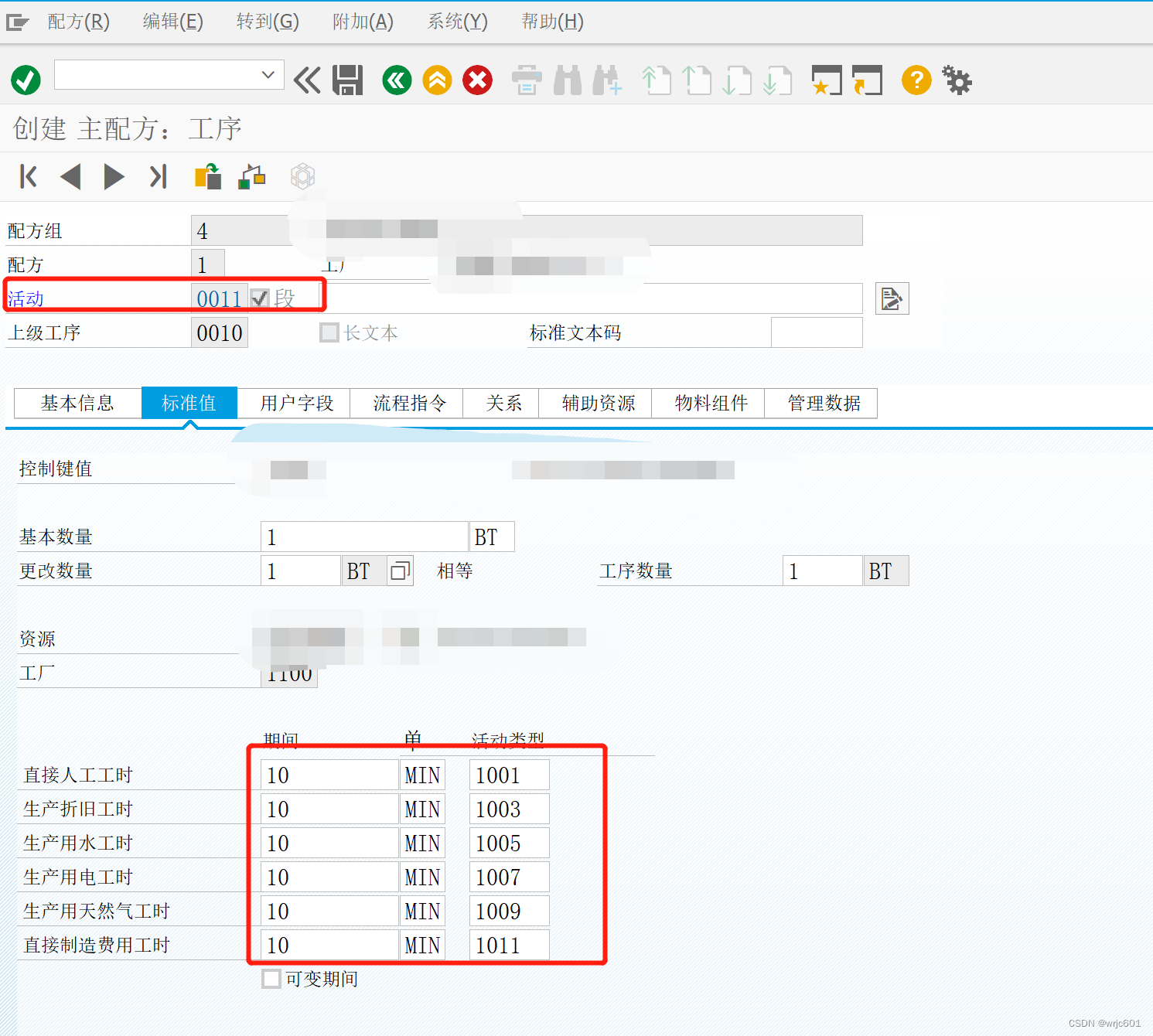This screenshot has width=1153, height=1036.
Task: Click the Create New Session icon
Action: tap(826, 80)
